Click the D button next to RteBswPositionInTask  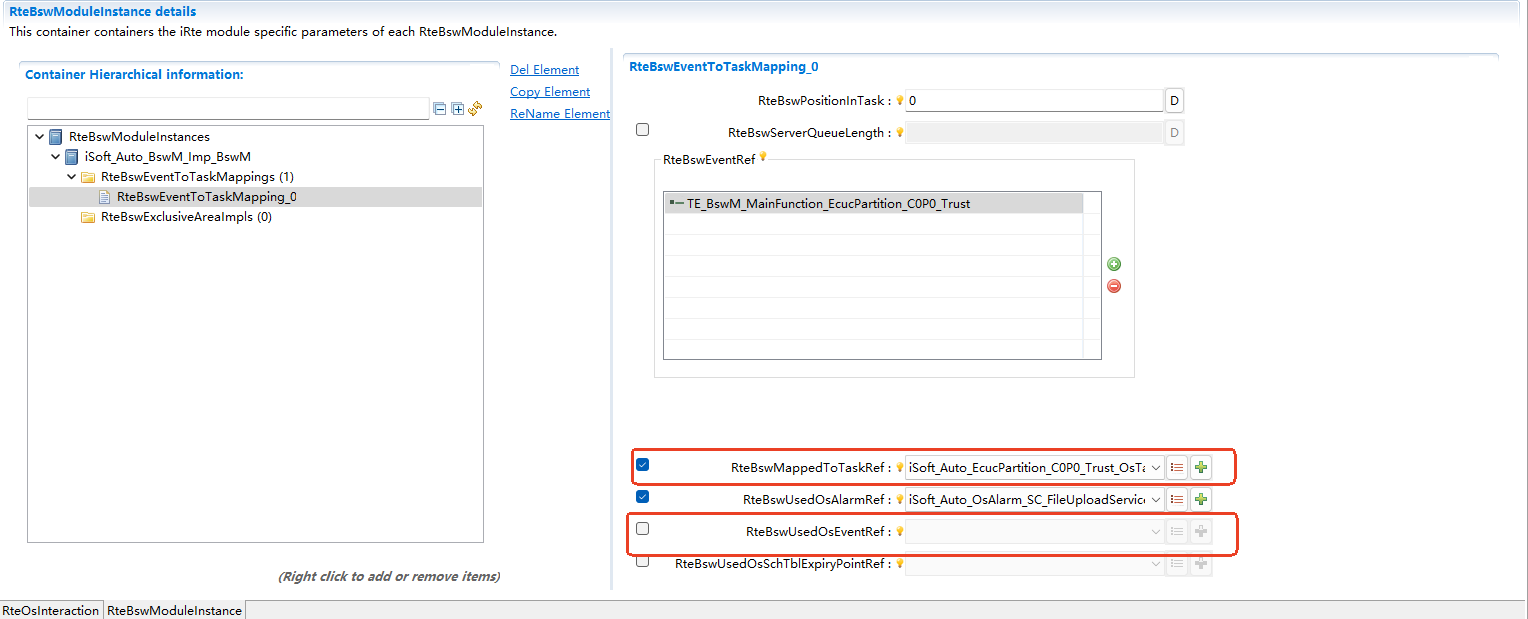point(1174,101)
